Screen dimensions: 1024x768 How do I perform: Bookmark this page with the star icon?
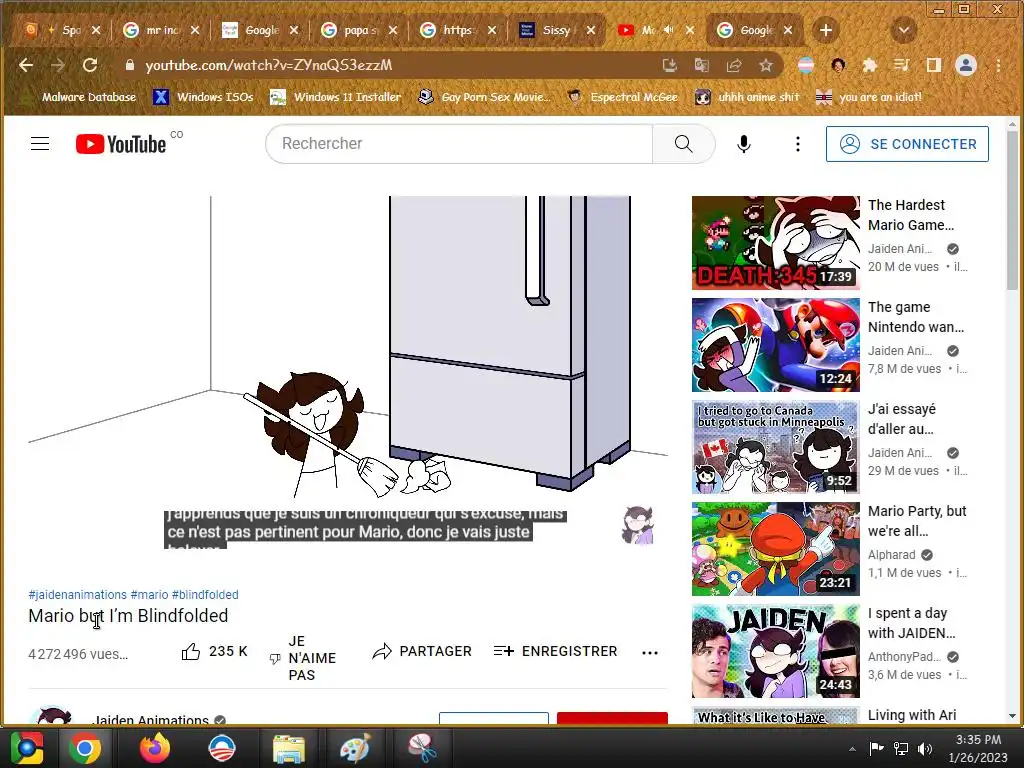[x=766, y=65]
